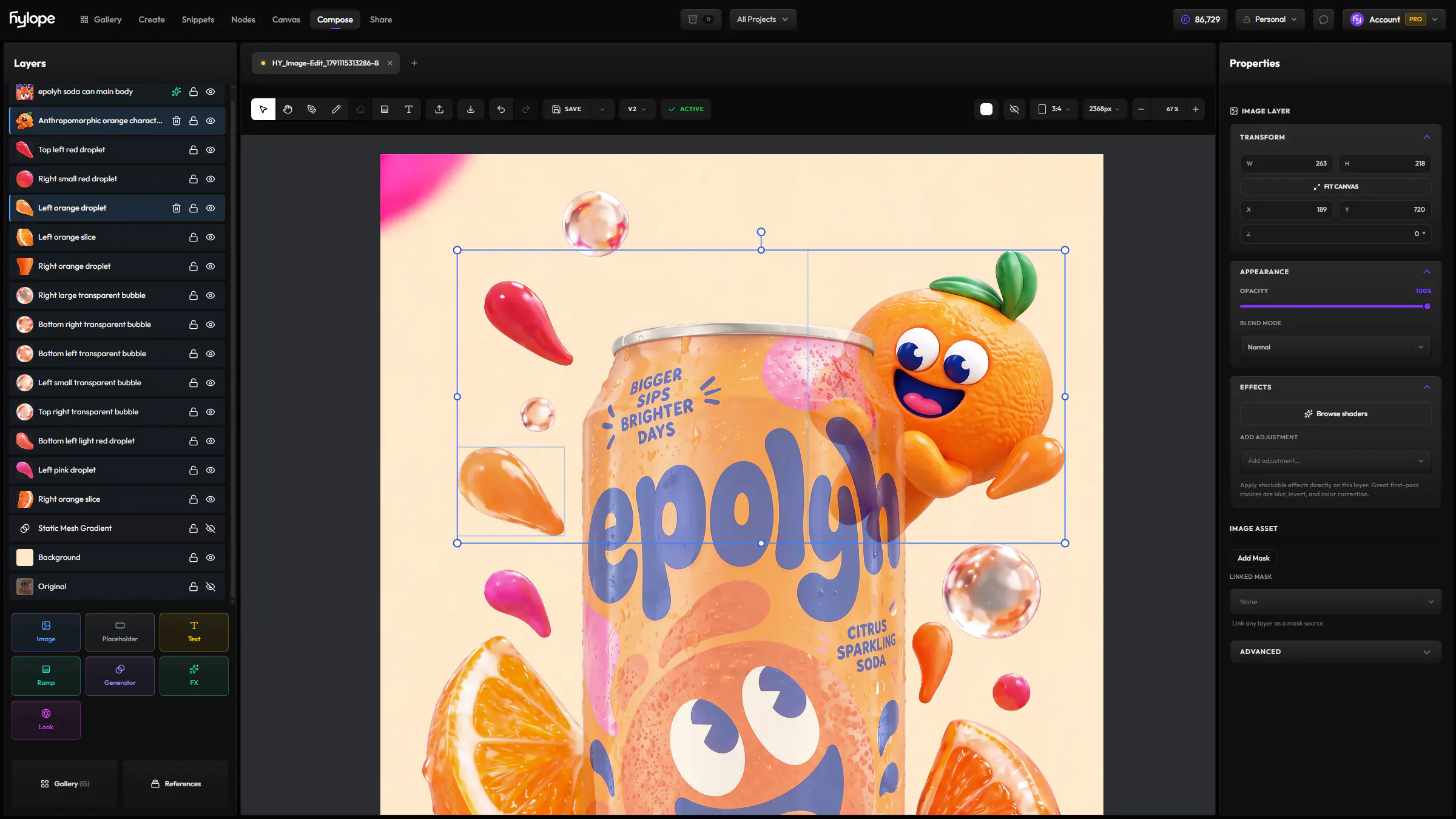Click the Fit Canvas button
The image size is (1456, 819).
(1335, 186)
